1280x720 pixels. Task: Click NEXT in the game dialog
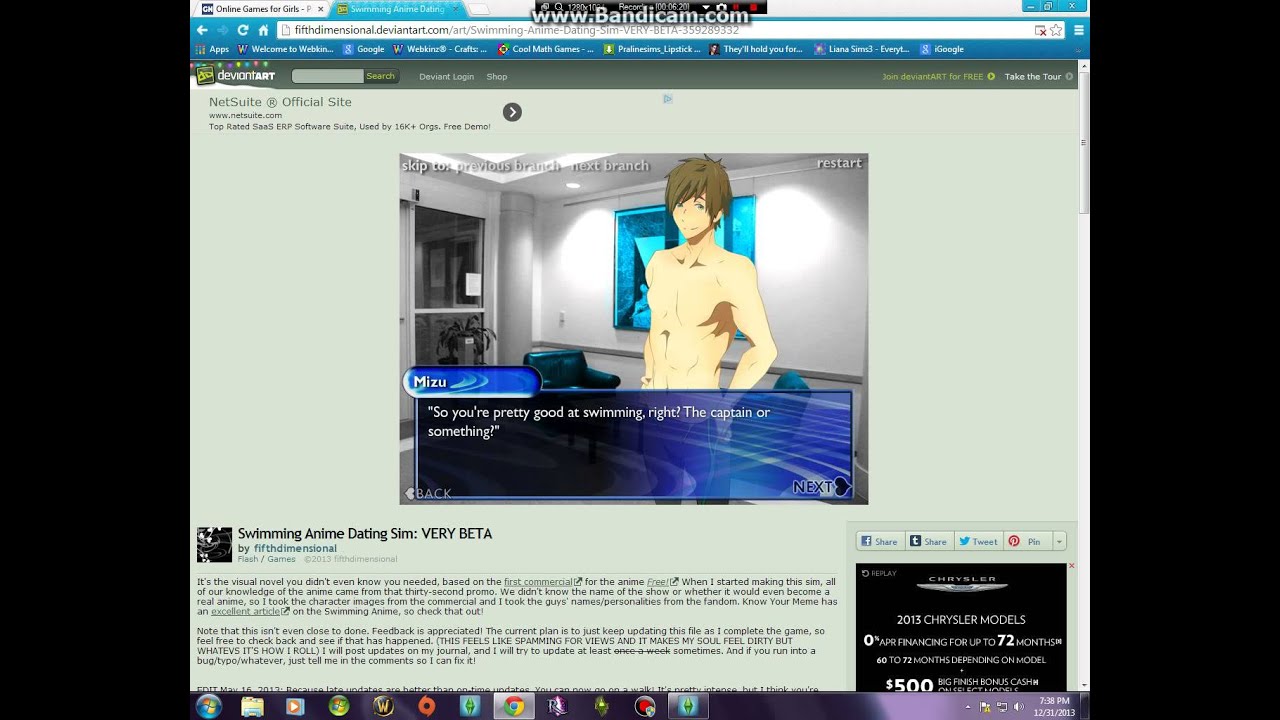[x=820, y=487]
